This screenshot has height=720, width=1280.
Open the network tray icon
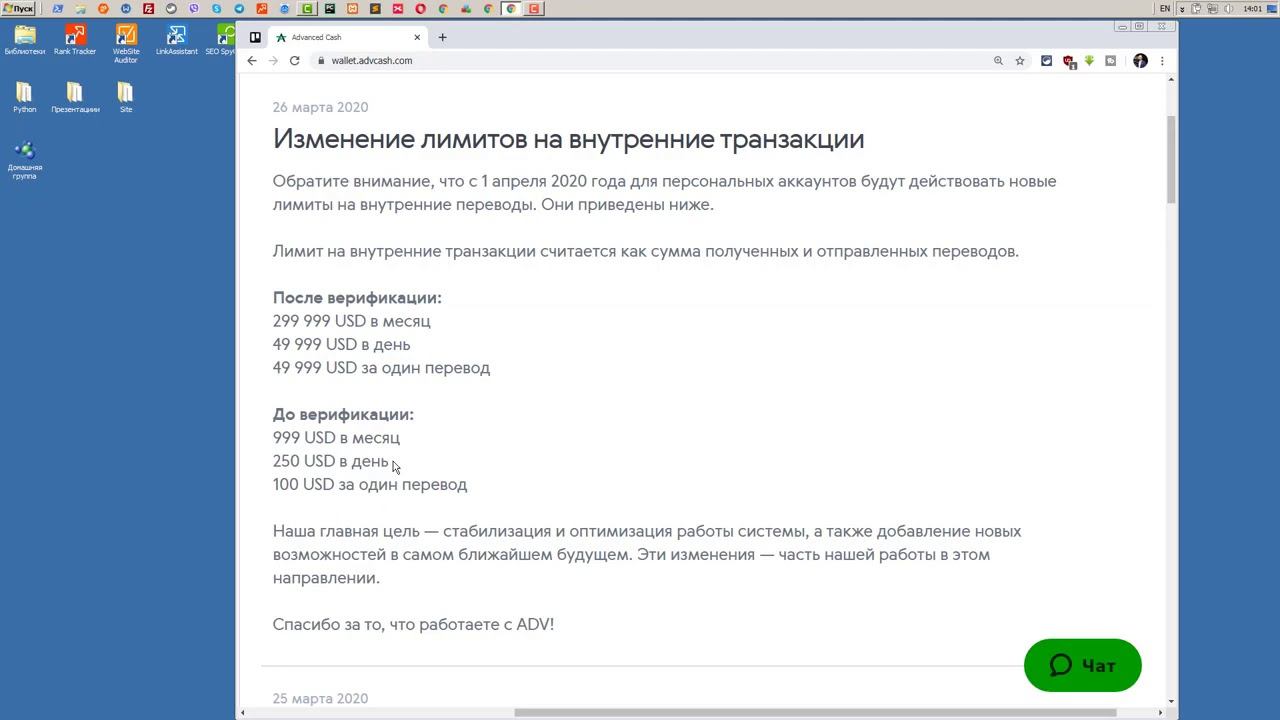pyautogui.click(x=1213, y=9)
